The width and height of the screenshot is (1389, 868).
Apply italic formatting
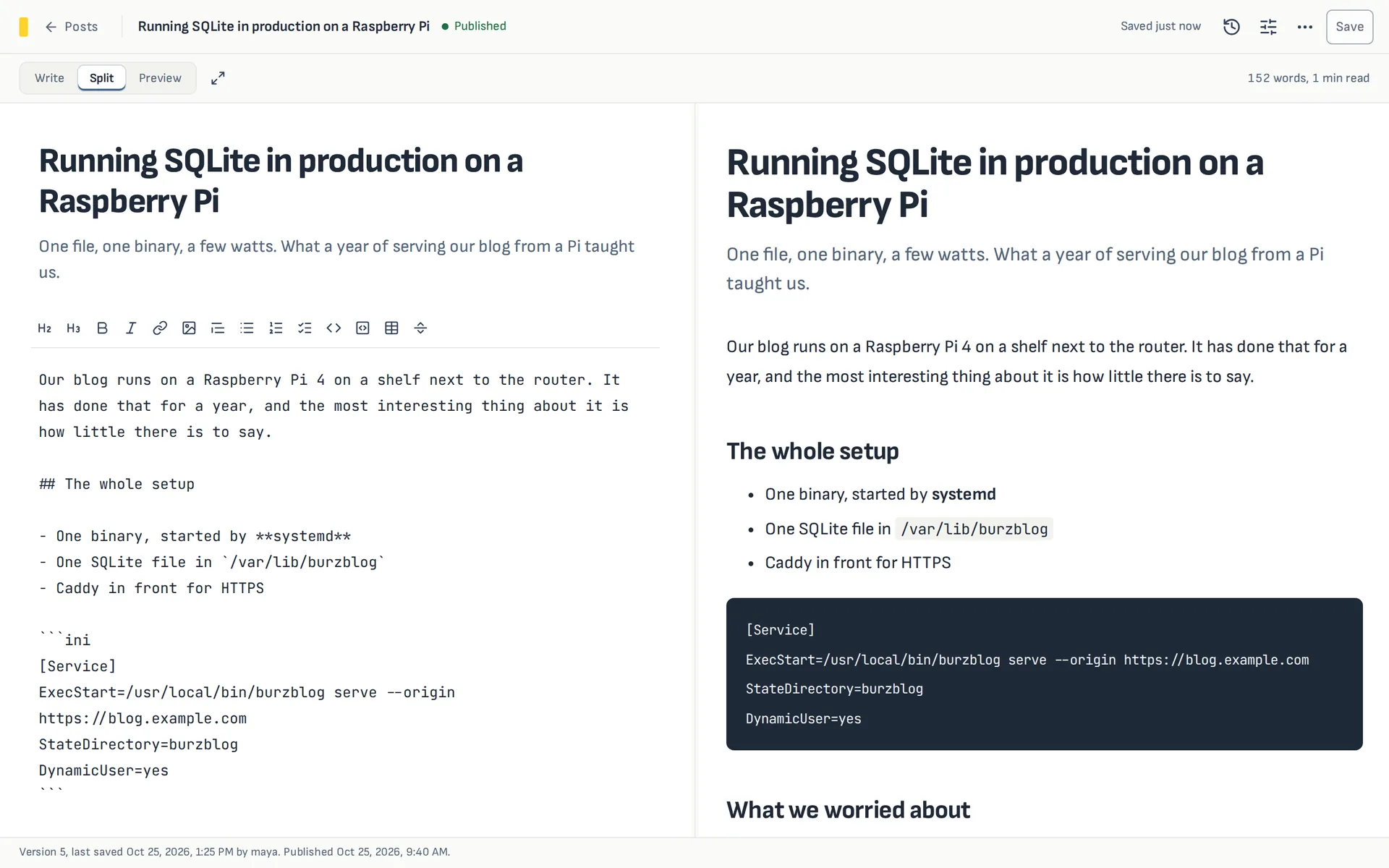(131, 328)
